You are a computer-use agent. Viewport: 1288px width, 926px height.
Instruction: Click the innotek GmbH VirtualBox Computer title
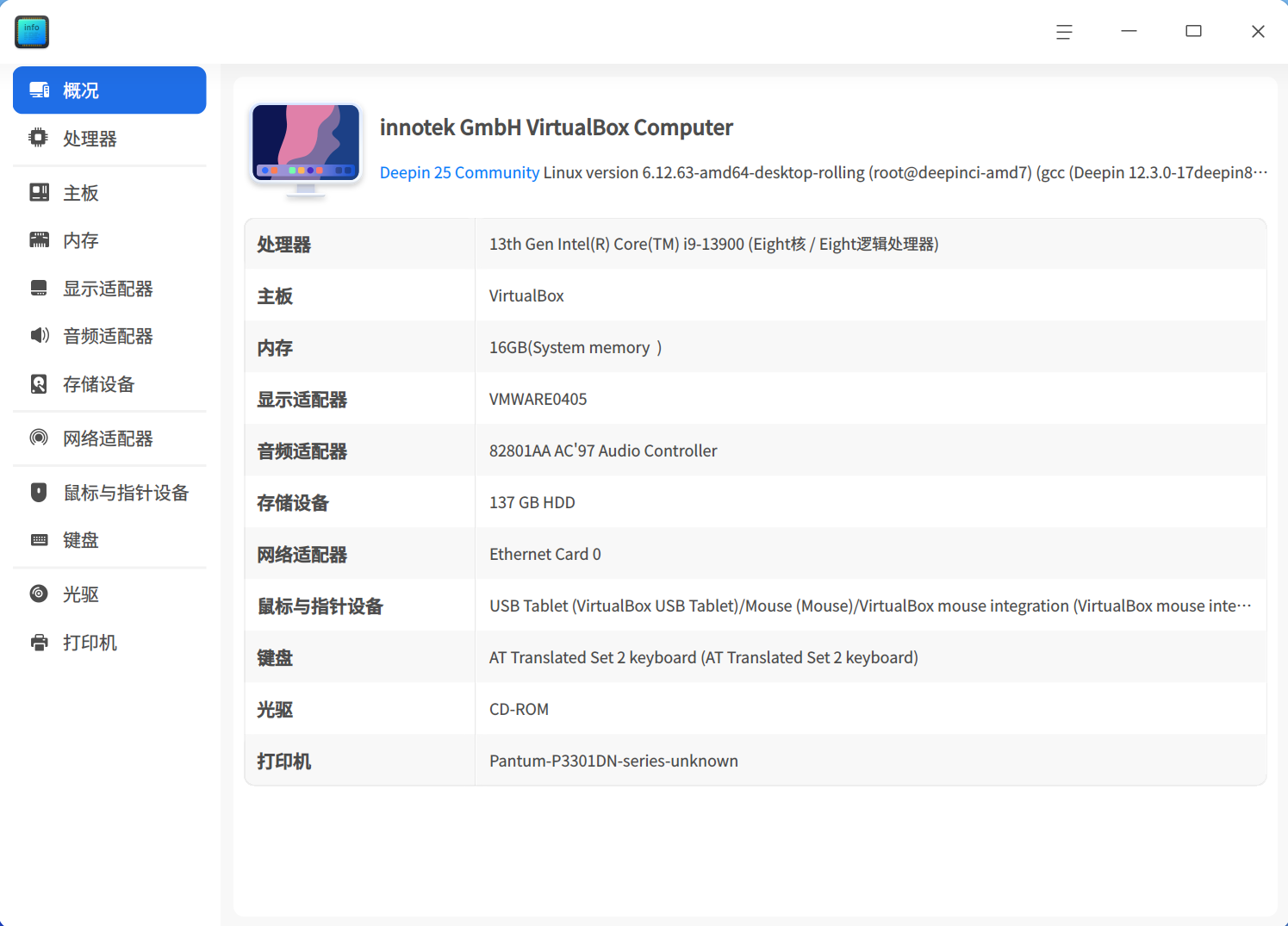point(556,127)
